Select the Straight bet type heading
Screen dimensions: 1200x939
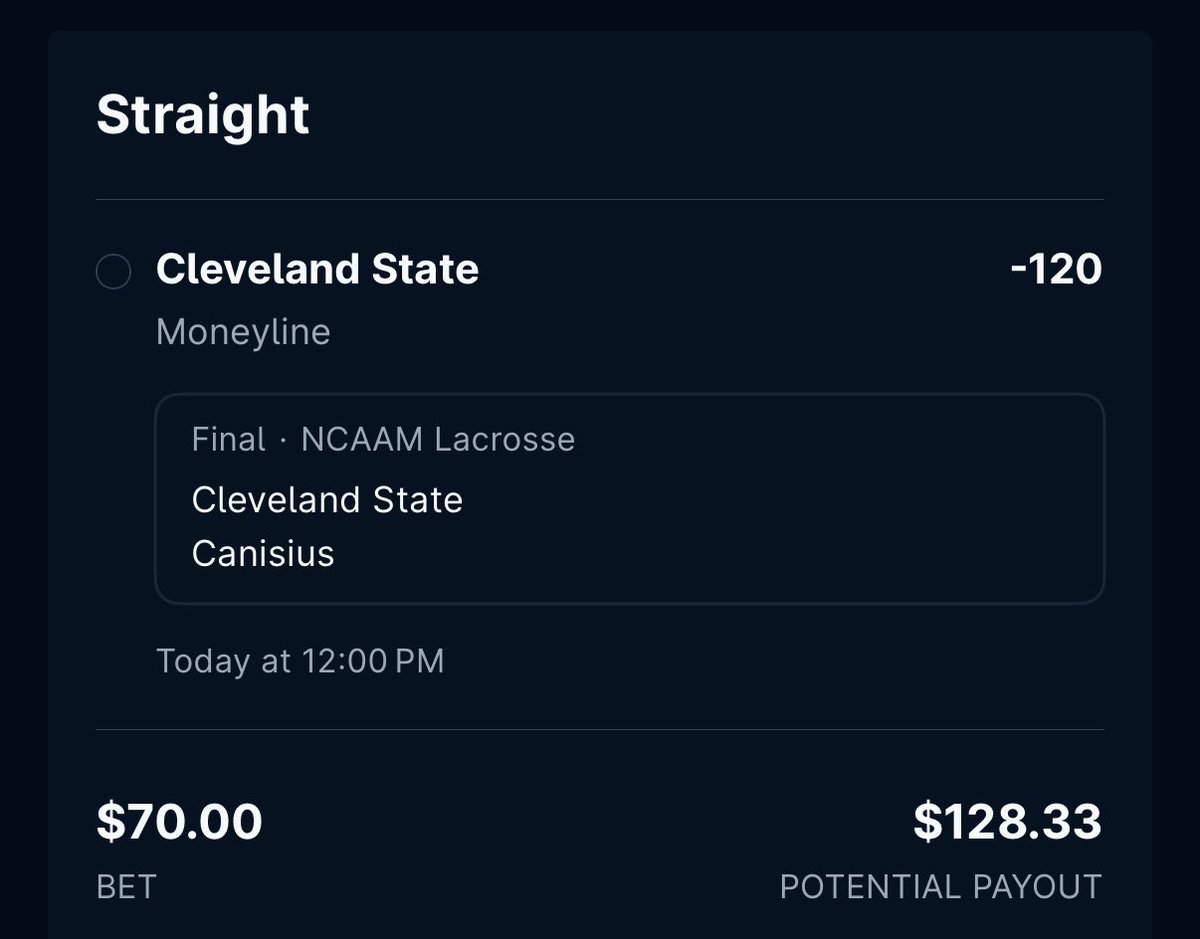coord(203,115)
